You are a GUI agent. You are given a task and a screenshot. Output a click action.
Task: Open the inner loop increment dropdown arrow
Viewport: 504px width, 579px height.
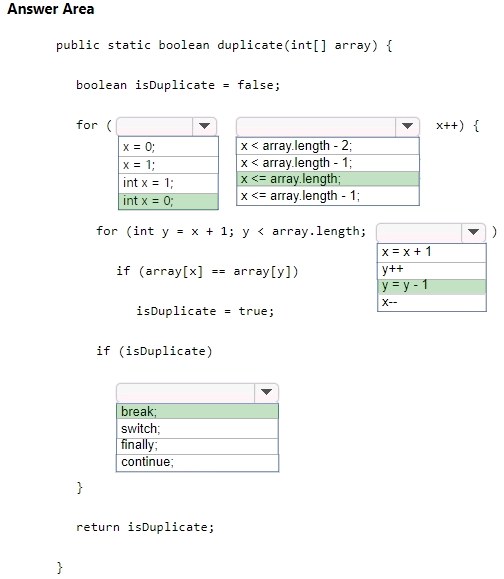click(x=473, y=232)
